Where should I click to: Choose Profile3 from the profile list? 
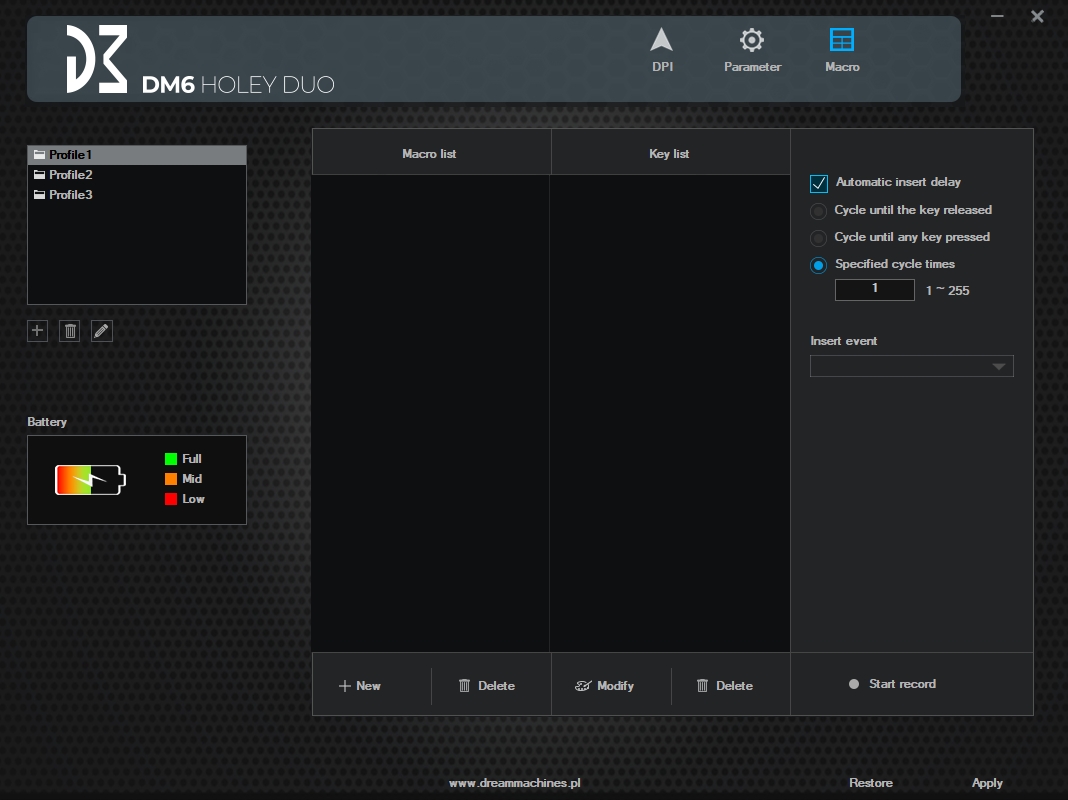(137, 195)
